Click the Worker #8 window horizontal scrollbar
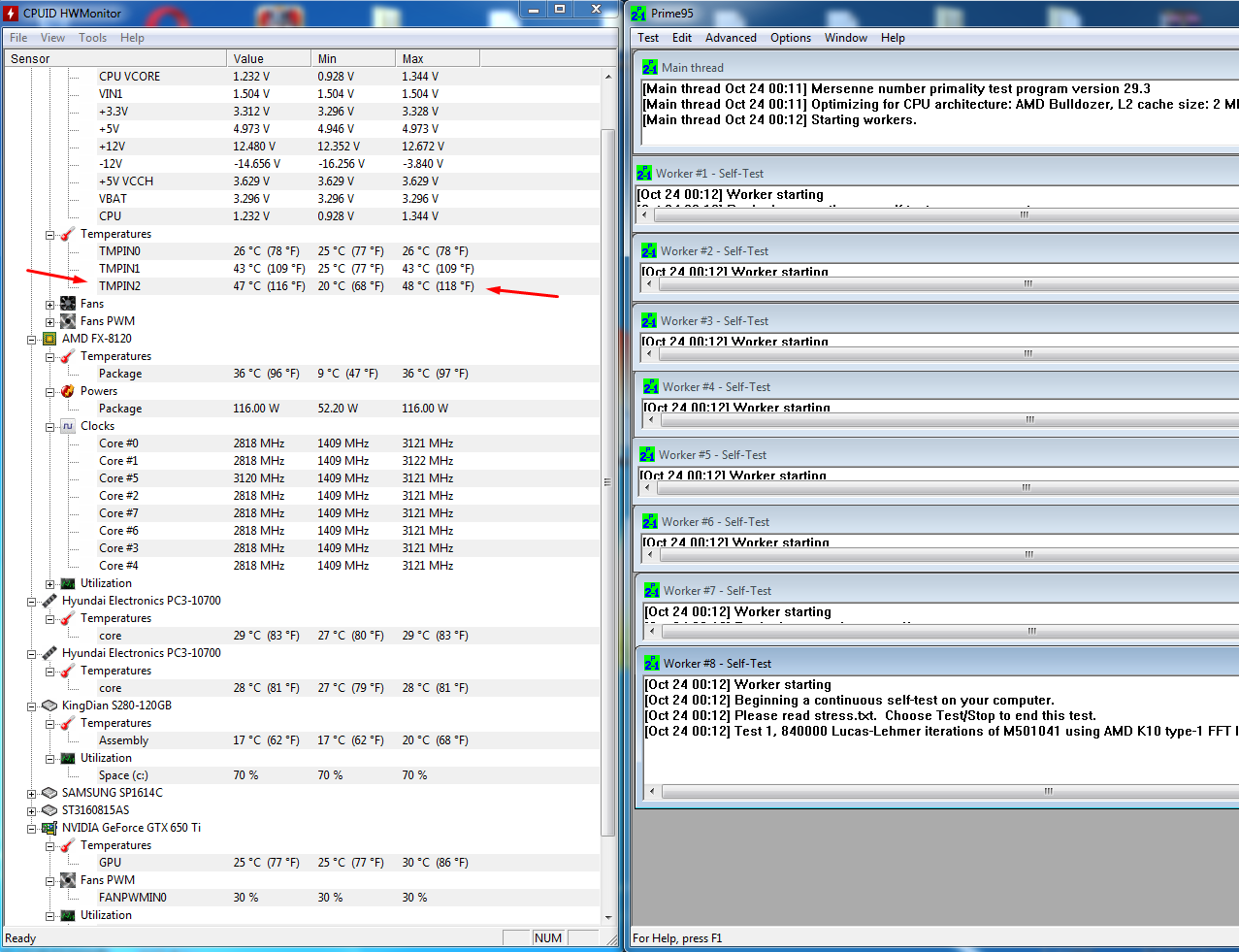1239x952 pixels. point(939,792)
